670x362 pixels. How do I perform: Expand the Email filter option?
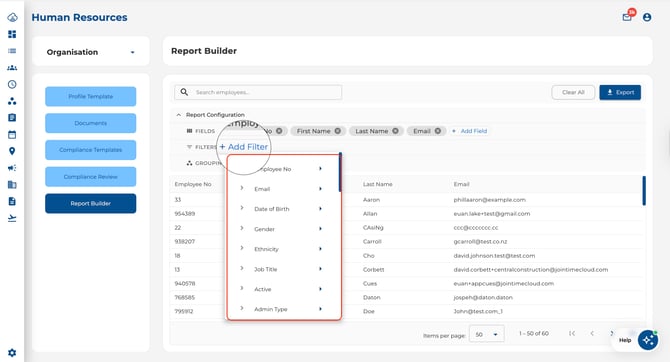pos(241,188)
